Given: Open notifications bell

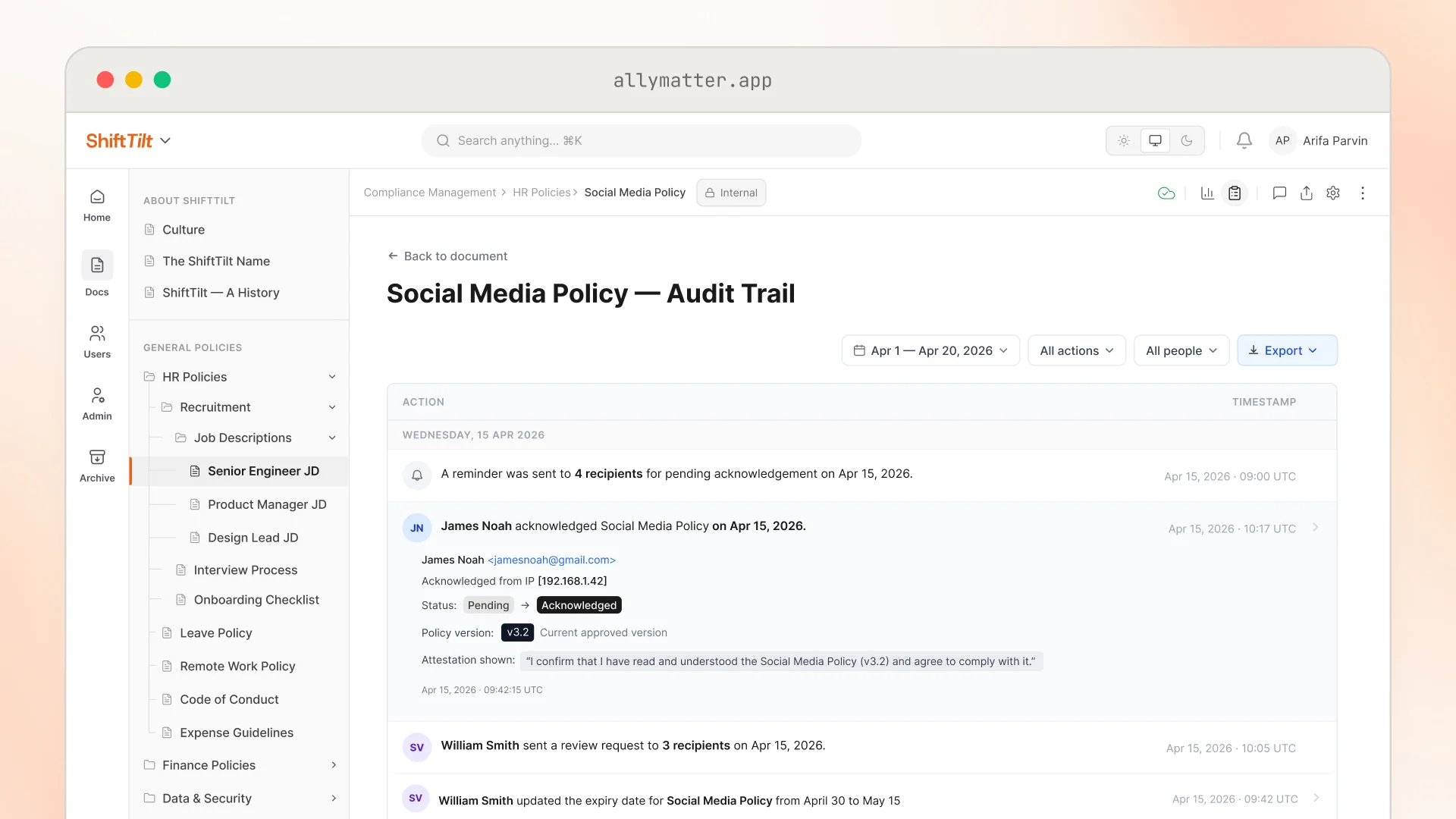Looking at the screenshot, I should [x=1244, y=140].
